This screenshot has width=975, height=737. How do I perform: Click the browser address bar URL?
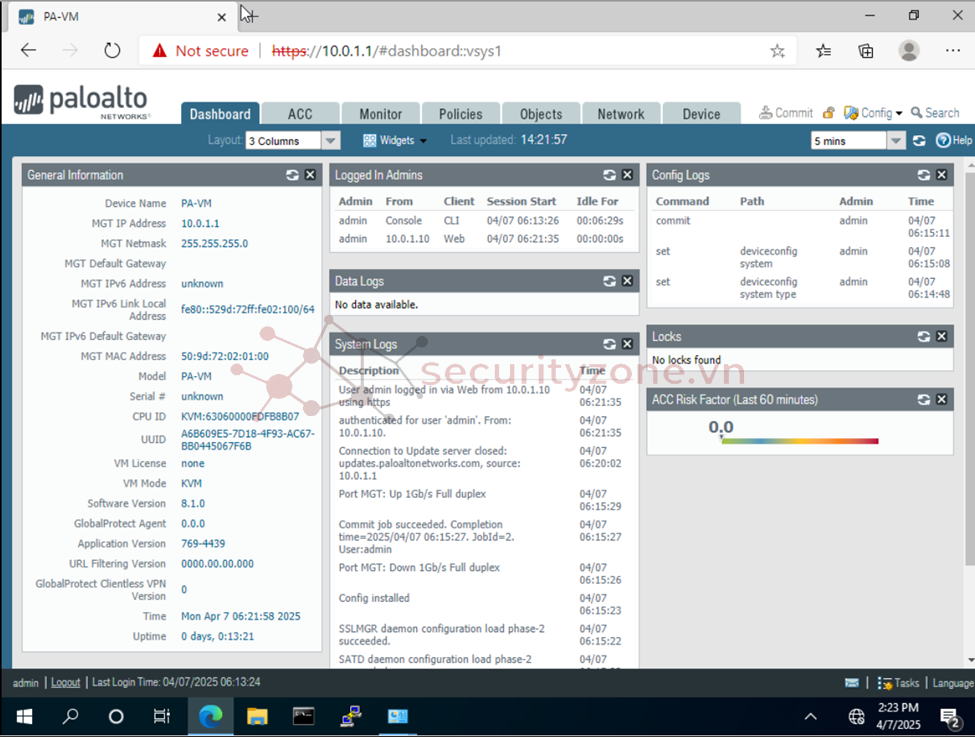[x=387, y=51]
